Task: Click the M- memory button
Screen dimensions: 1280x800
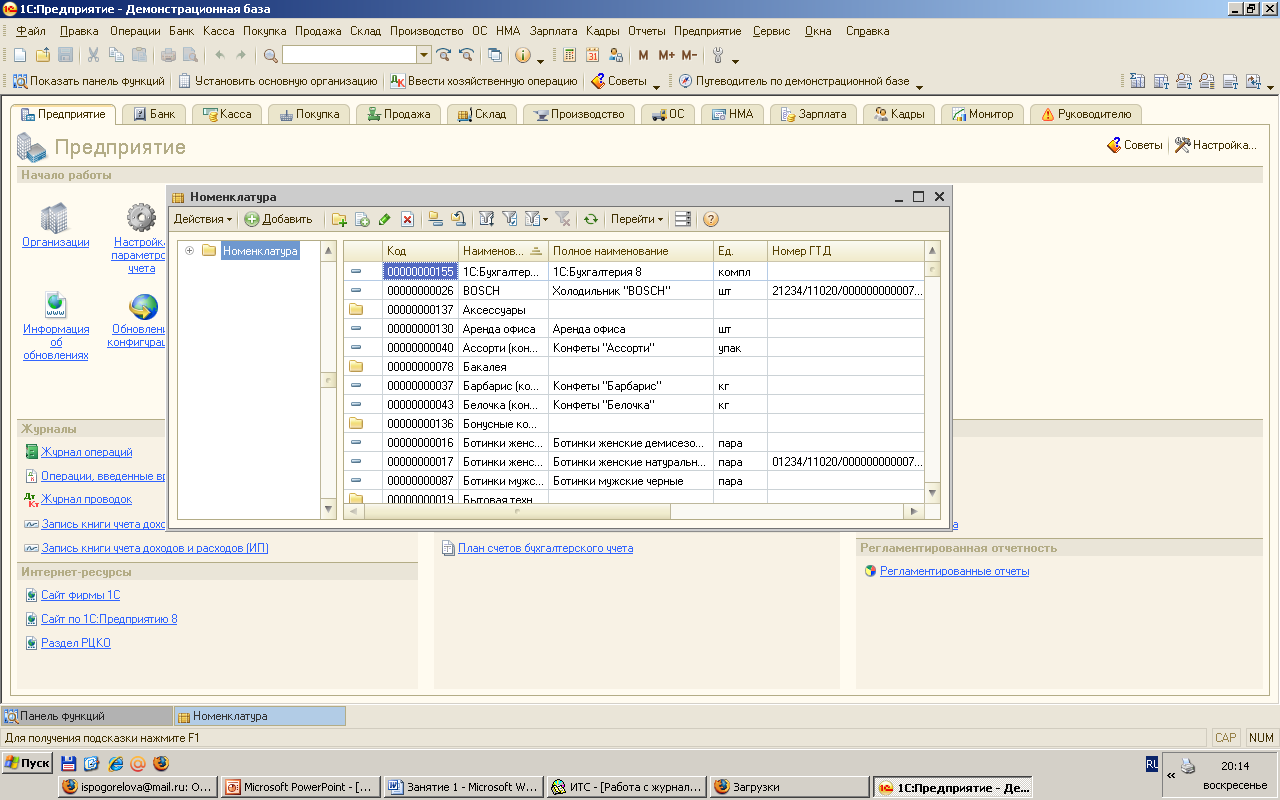Action: click(x=689, y=55)
